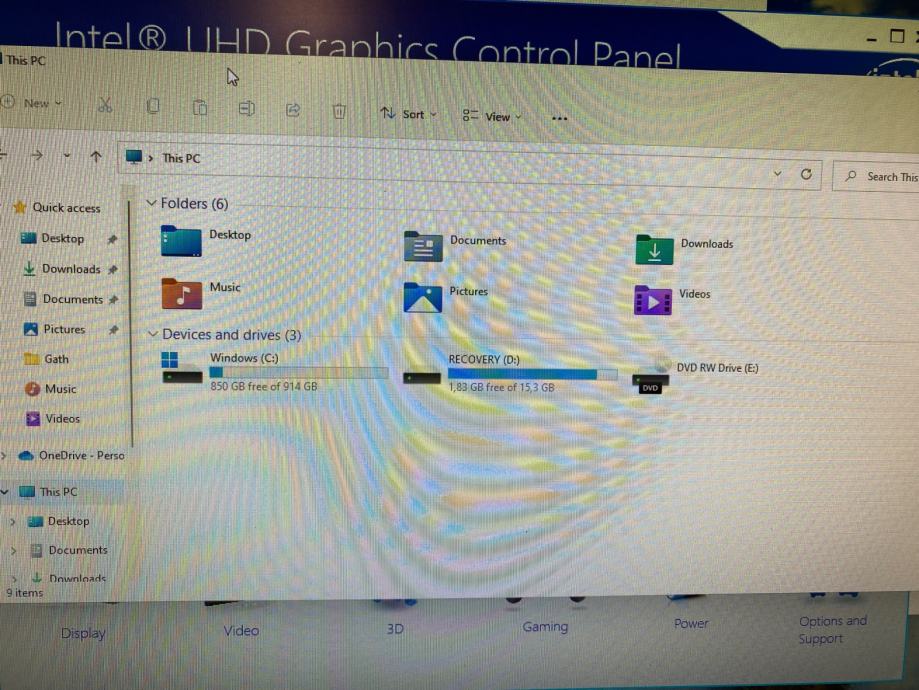The width and height of the screenshot is (919, 690).
Task: Select Music in the sidebar
Action: (x=50, y=389)
